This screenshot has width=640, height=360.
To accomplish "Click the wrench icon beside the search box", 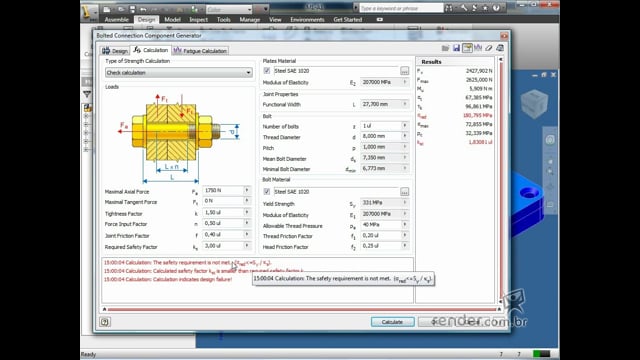I will click(464, 8).
